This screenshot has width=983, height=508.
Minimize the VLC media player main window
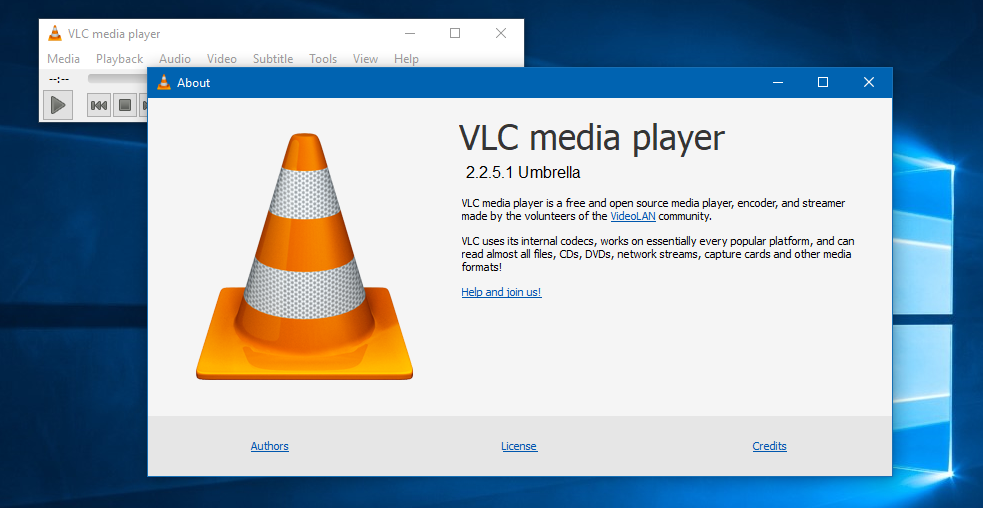point(410,34)
